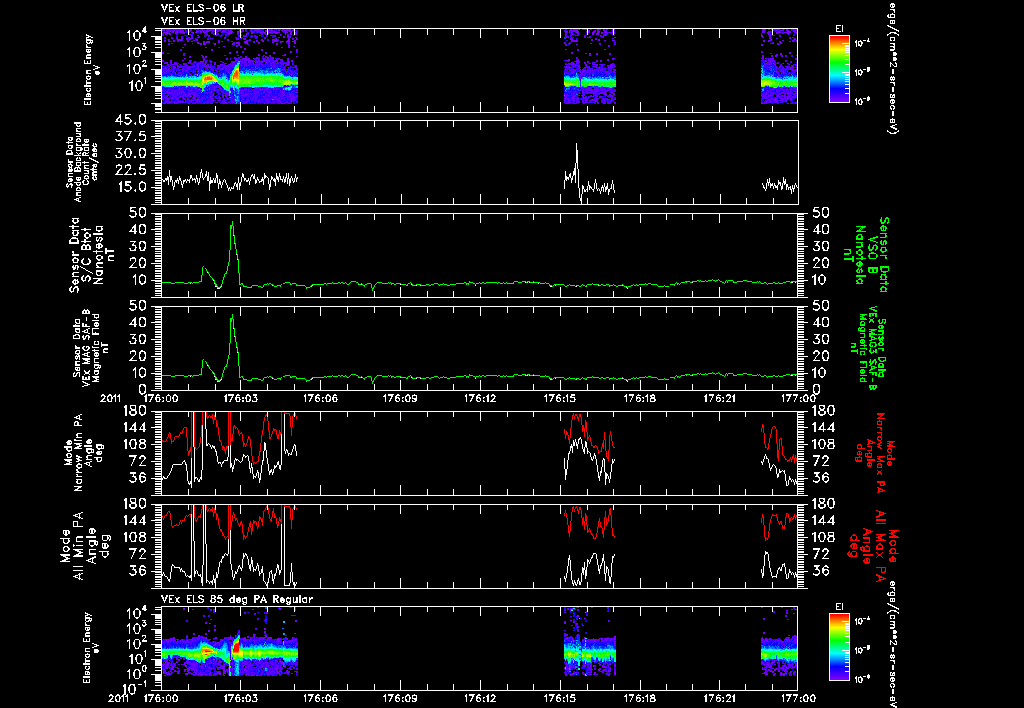The width and height of the screenshot is (1024, 708).
Task: Click the "37.5" tick label on count rate axis
Action: (x=133, y=137)
